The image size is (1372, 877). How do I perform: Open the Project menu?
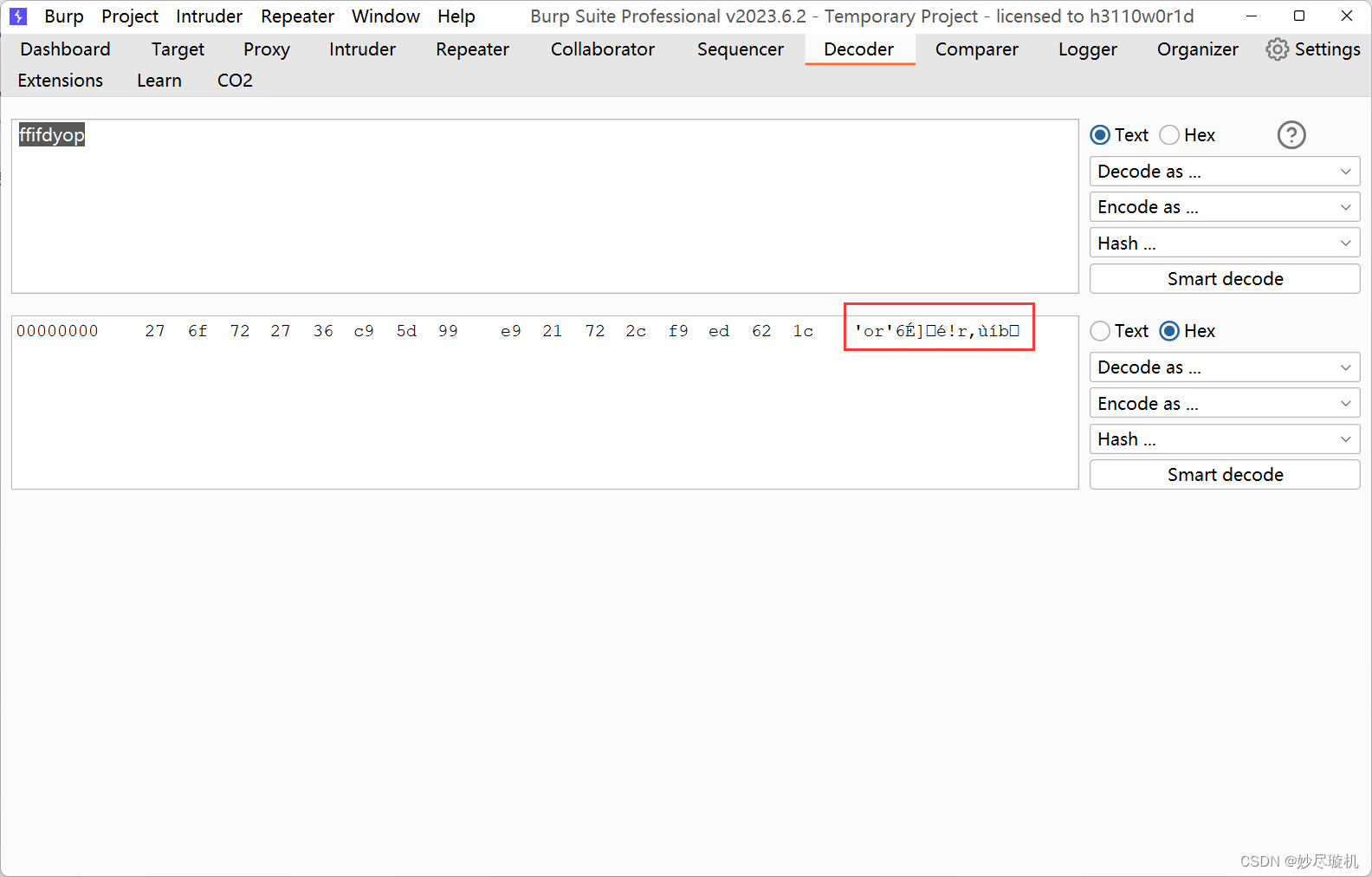(130, 16)
